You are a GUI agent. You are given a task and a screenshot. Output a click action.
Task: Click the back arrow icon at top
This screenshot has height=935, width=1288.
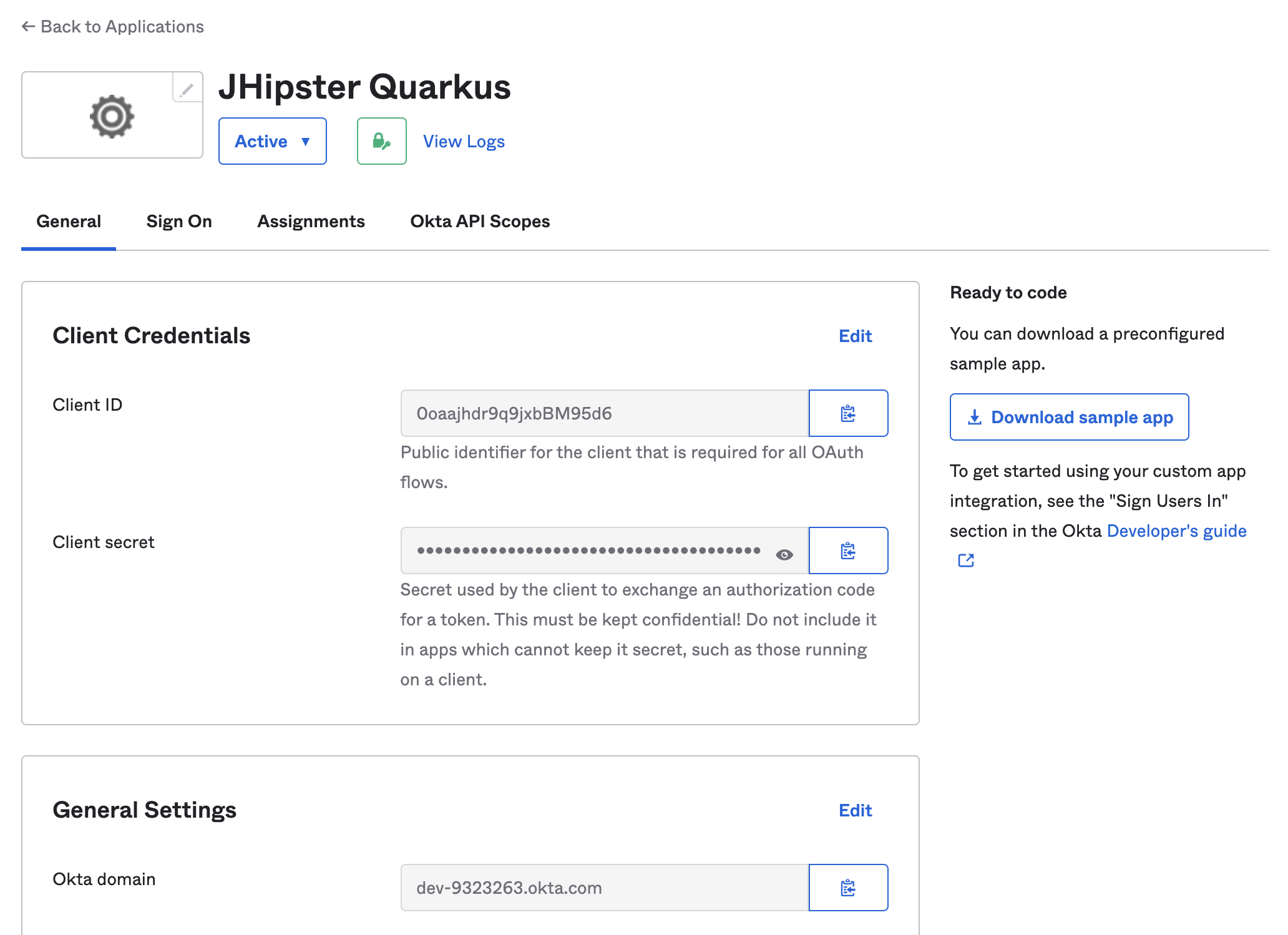(x=28, y=26)
